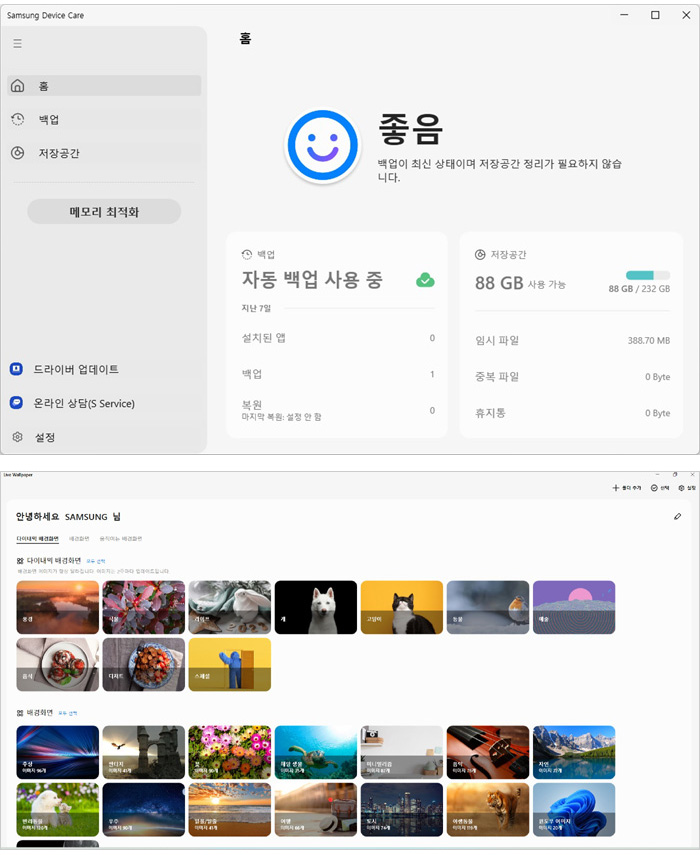Click the plus folder-add button in Live Wallpaper

pos(626,488)
